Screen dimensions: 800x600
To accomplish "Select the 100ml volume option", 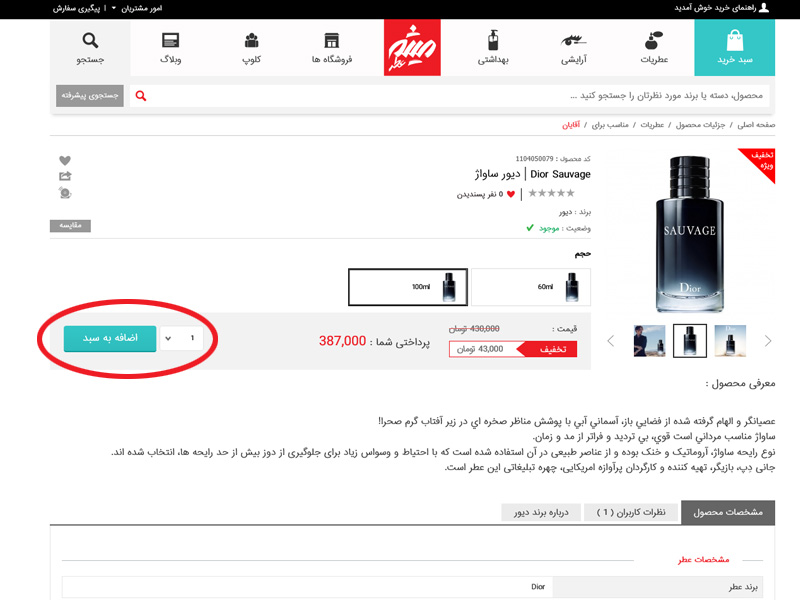I will pyautogui.click(x=408, y=287).
